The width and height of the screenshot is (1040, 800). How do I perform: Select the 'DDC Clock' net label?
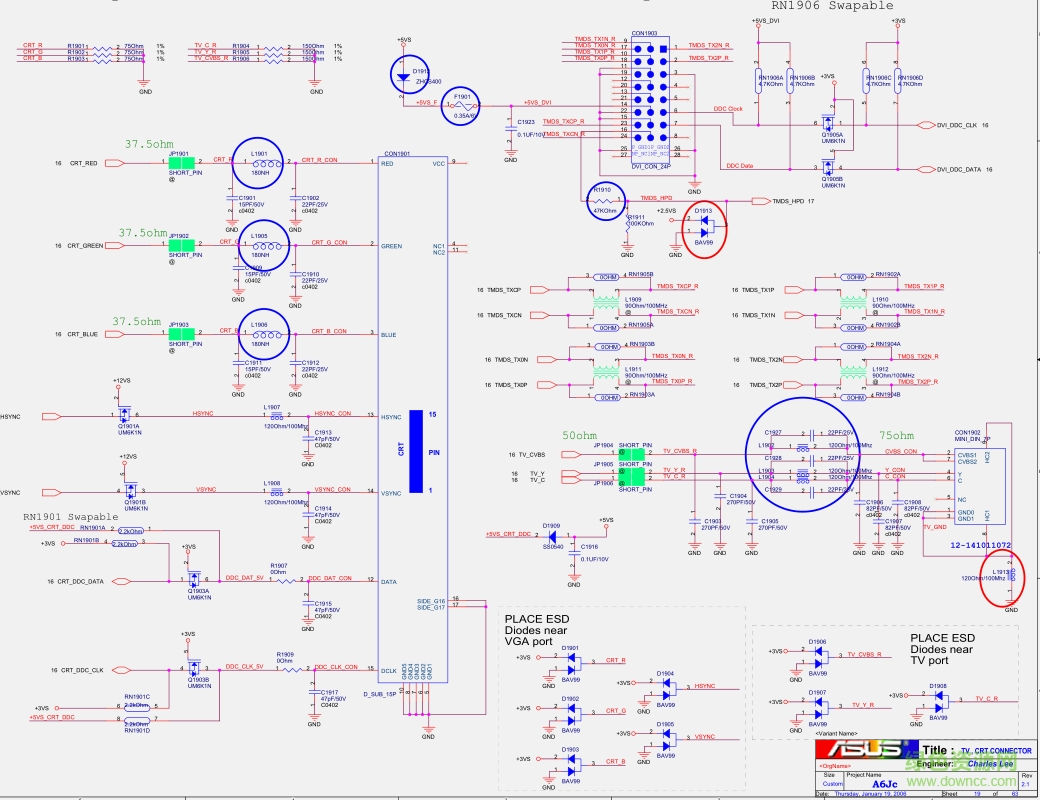pos(728,109)
